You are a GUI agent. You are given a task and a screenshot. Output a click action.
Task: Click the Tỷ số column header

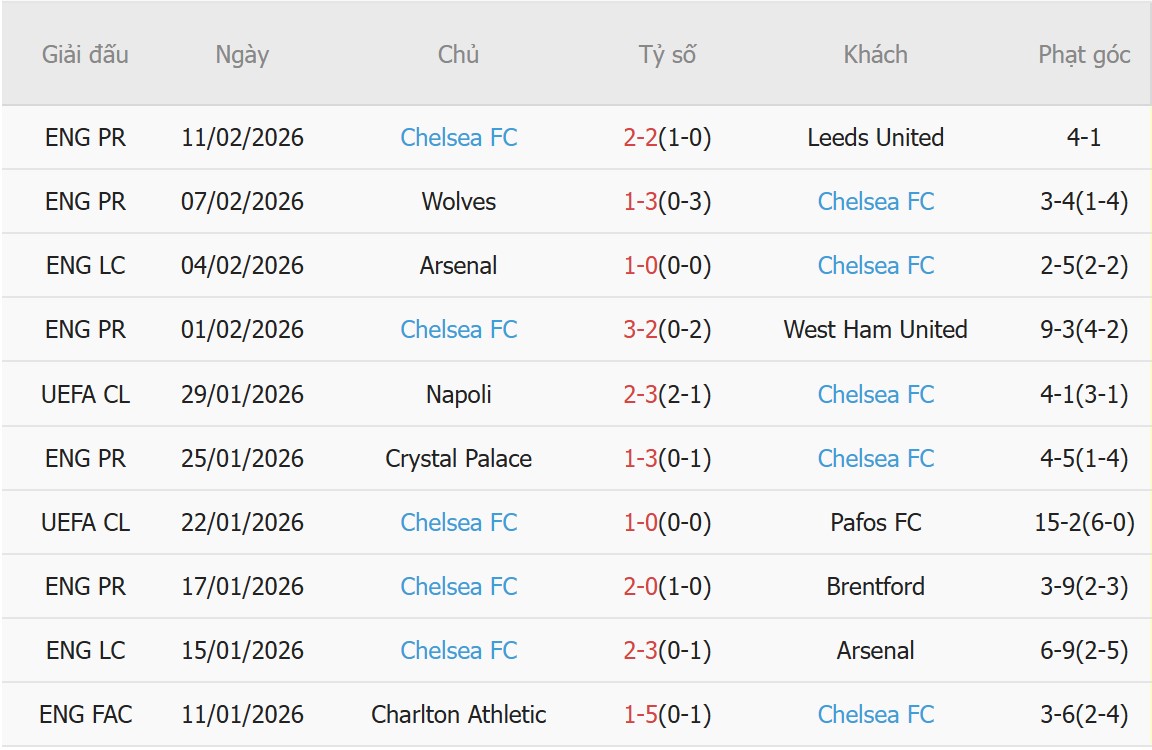point(667,55)
